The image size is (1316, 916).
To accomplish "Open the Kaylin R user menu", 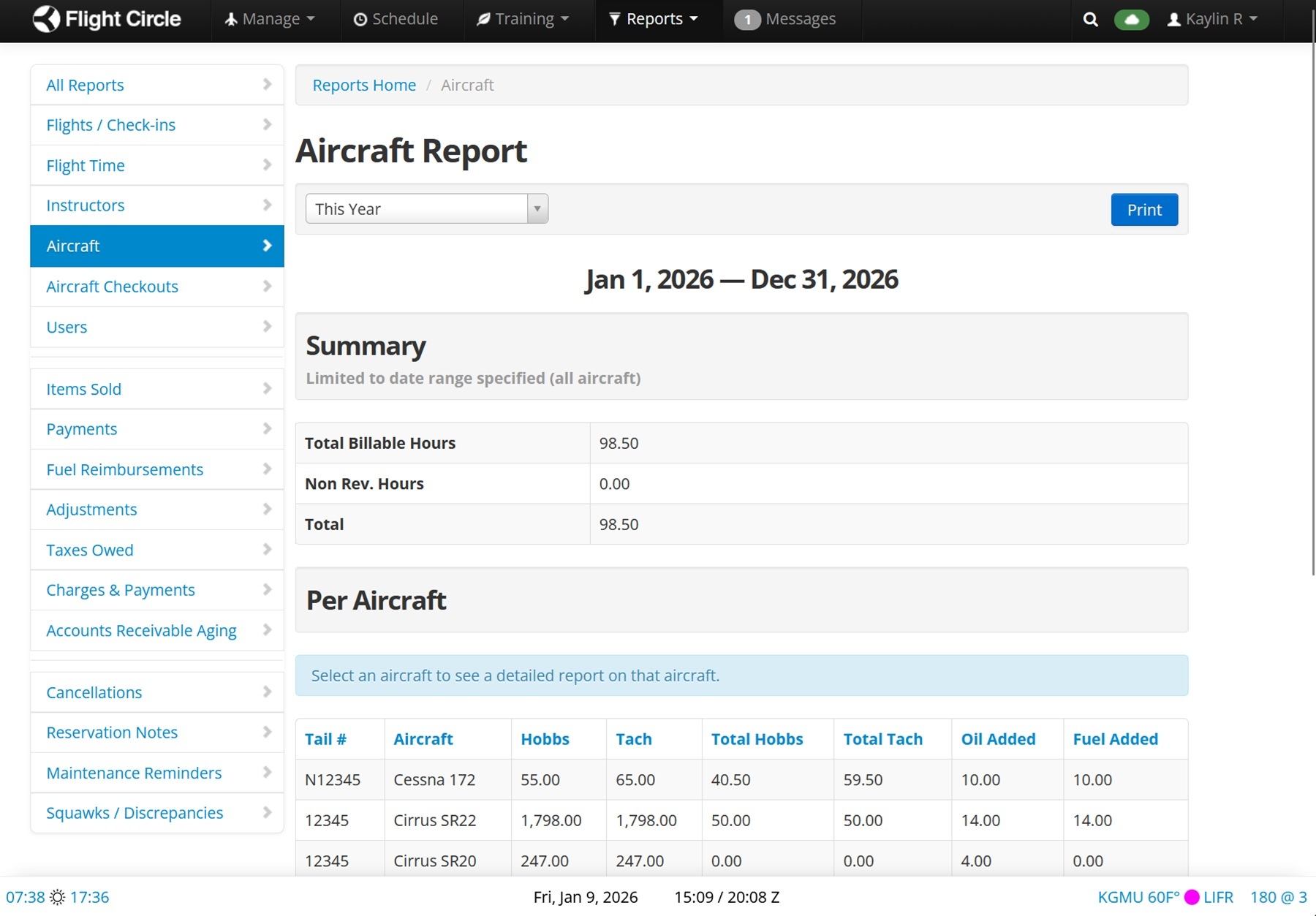I will click(1212, 19).
